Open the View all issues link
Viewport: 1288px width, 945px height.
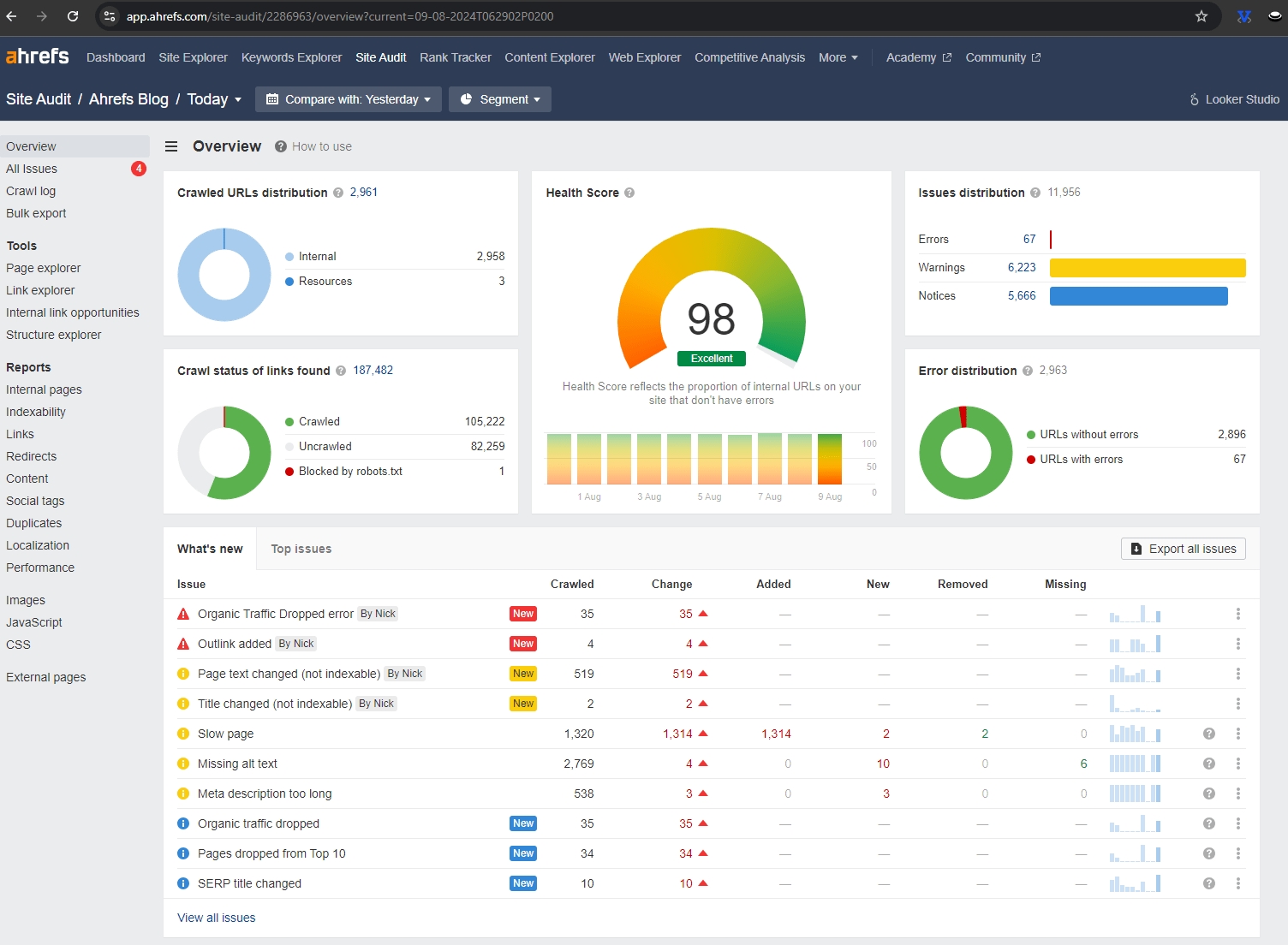coord(216,917)
